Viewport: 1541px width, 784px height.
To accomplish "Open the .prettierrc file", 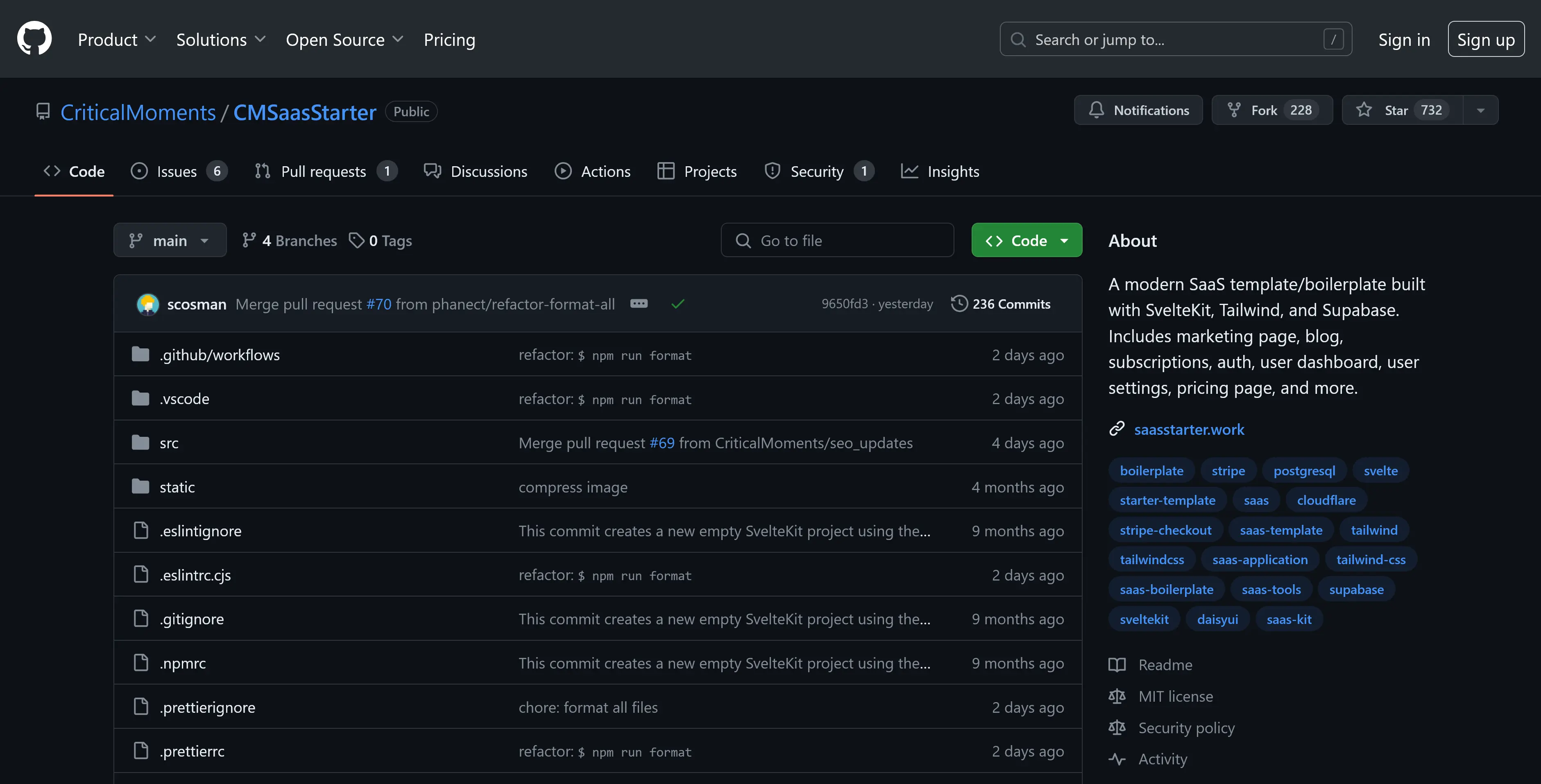I will coord(191,751).
